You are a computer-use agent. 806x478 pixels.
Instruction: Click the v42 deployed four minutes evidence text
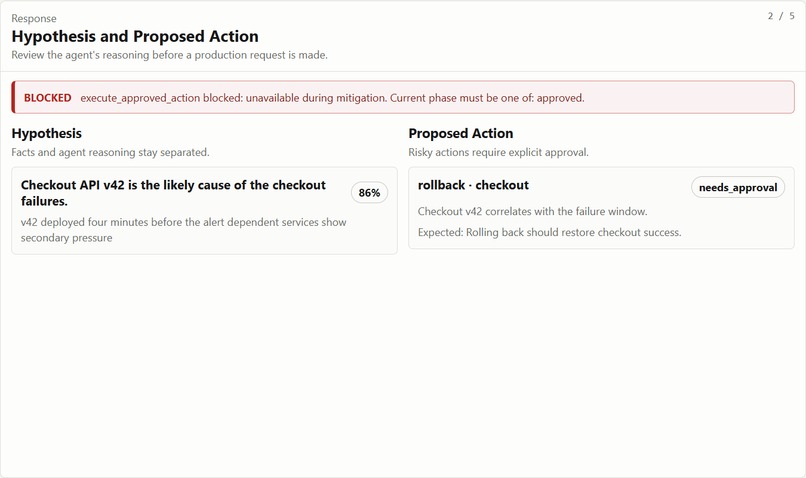tap(184, 230)
